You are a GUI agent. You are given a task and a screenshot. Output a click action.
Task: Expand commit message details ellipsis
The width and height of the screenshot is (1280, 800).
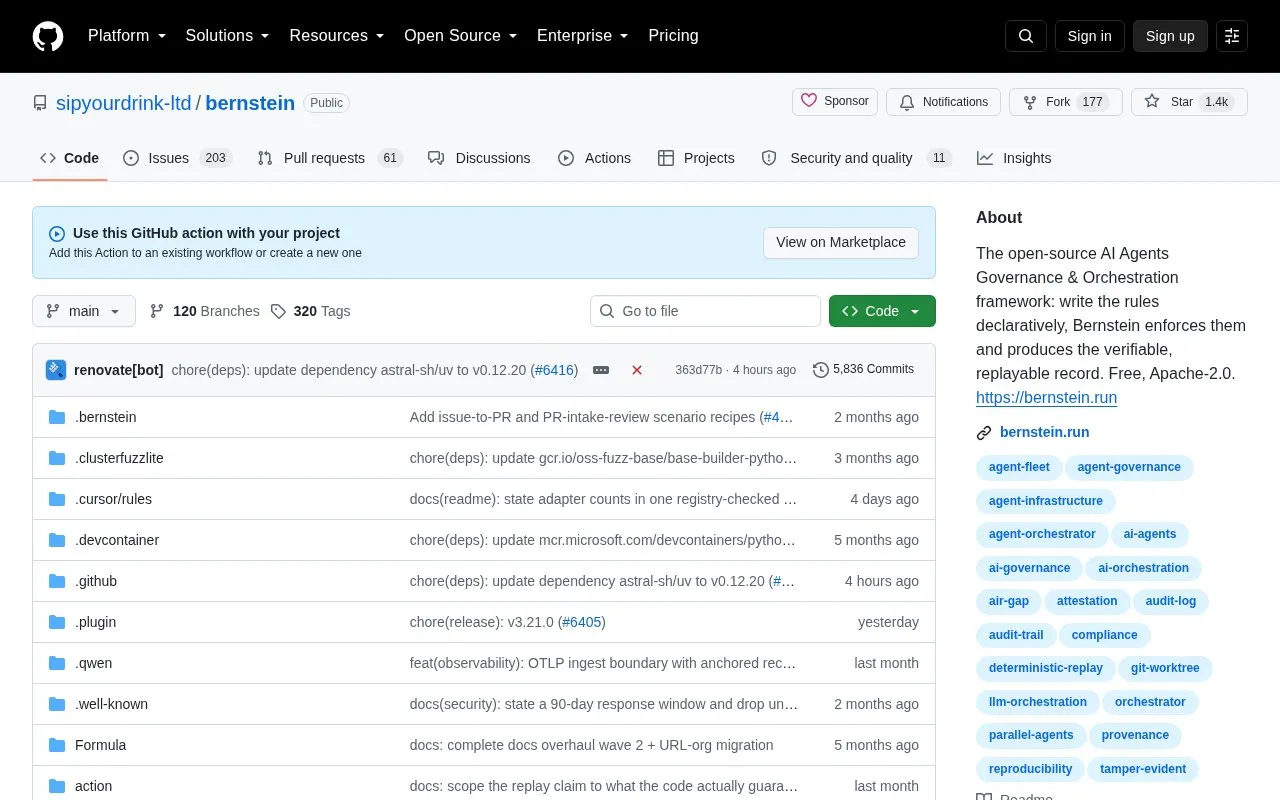601,370
